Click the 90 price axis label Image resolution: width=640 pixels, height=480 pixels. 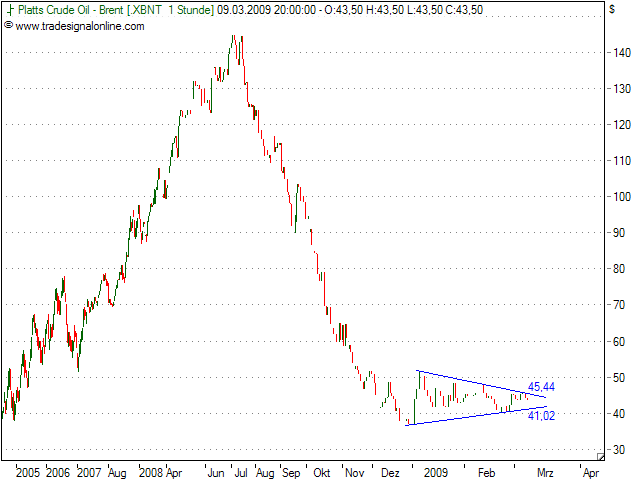tap(619, 233)
